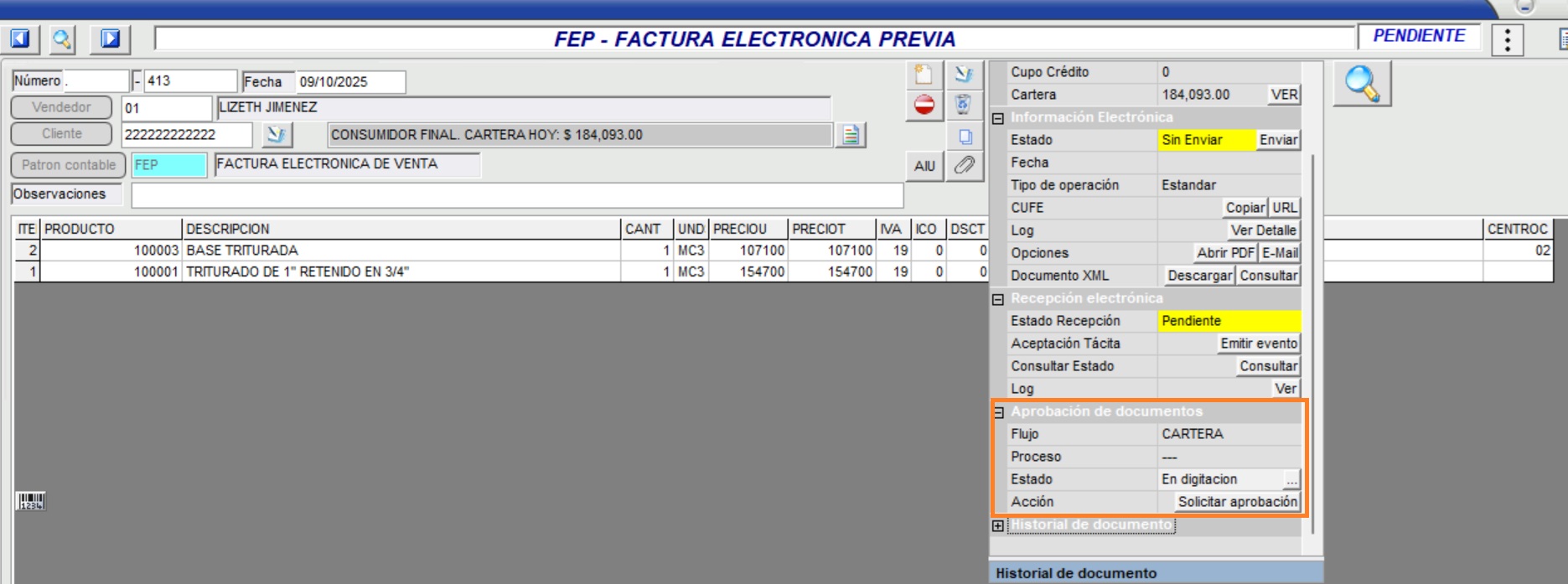Collapse the Recepción electrónica section
The height and width of the screenshot is (584, 1568).
point(998,299)
